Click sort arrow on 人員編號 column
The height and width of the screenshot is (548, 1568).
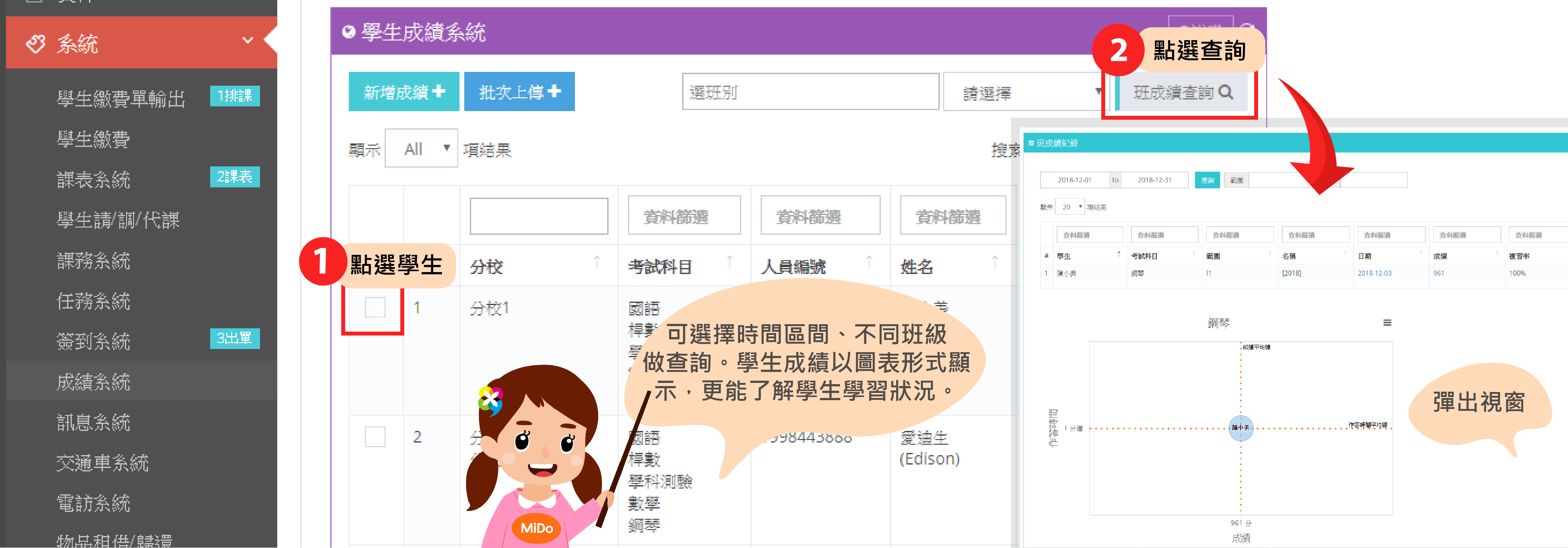[x=869, y=262]
